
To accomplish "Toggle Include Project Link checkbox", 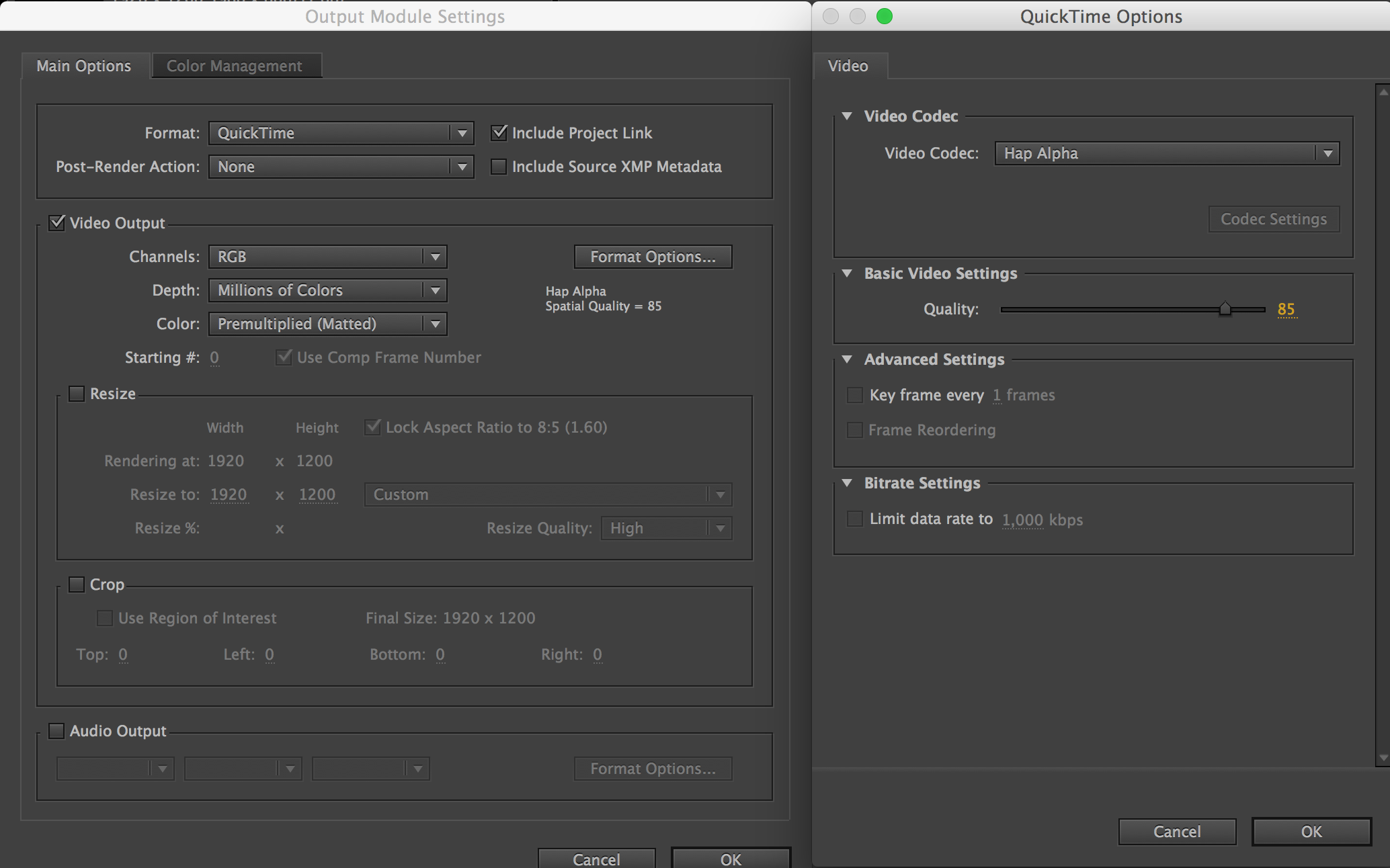I will point(498,131).
